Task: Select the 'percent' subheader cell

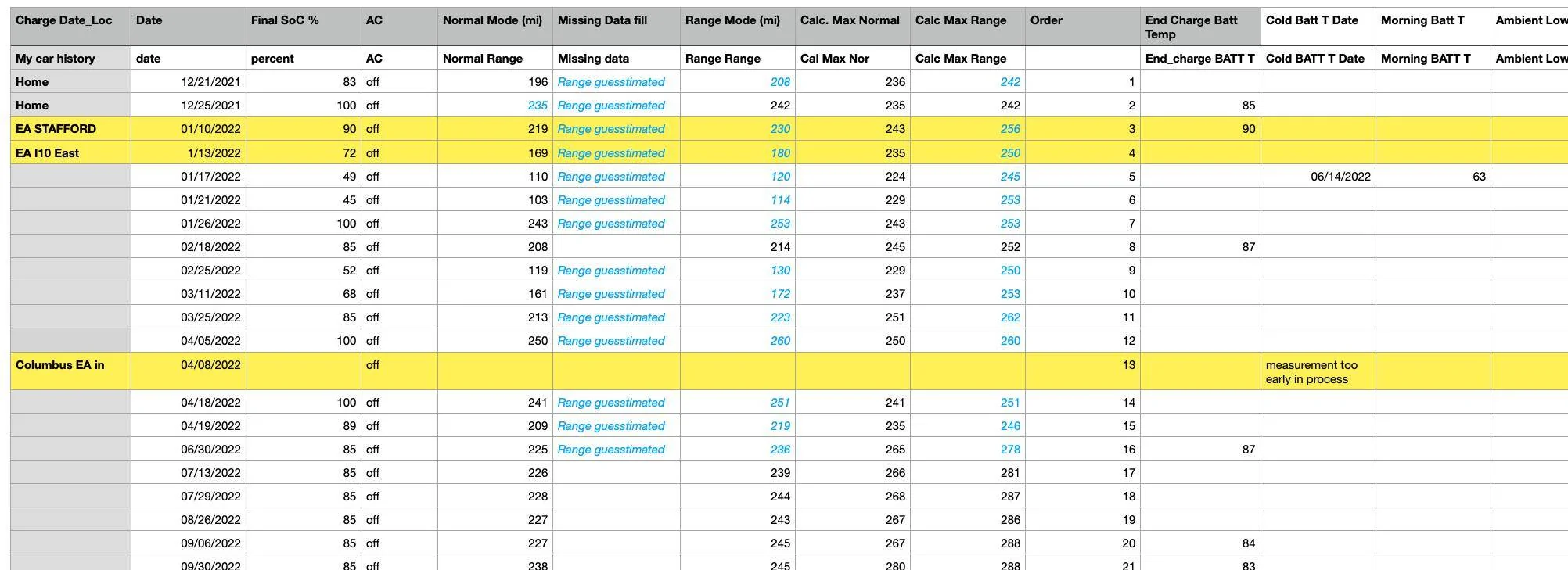Action: (x=303, y=58)
